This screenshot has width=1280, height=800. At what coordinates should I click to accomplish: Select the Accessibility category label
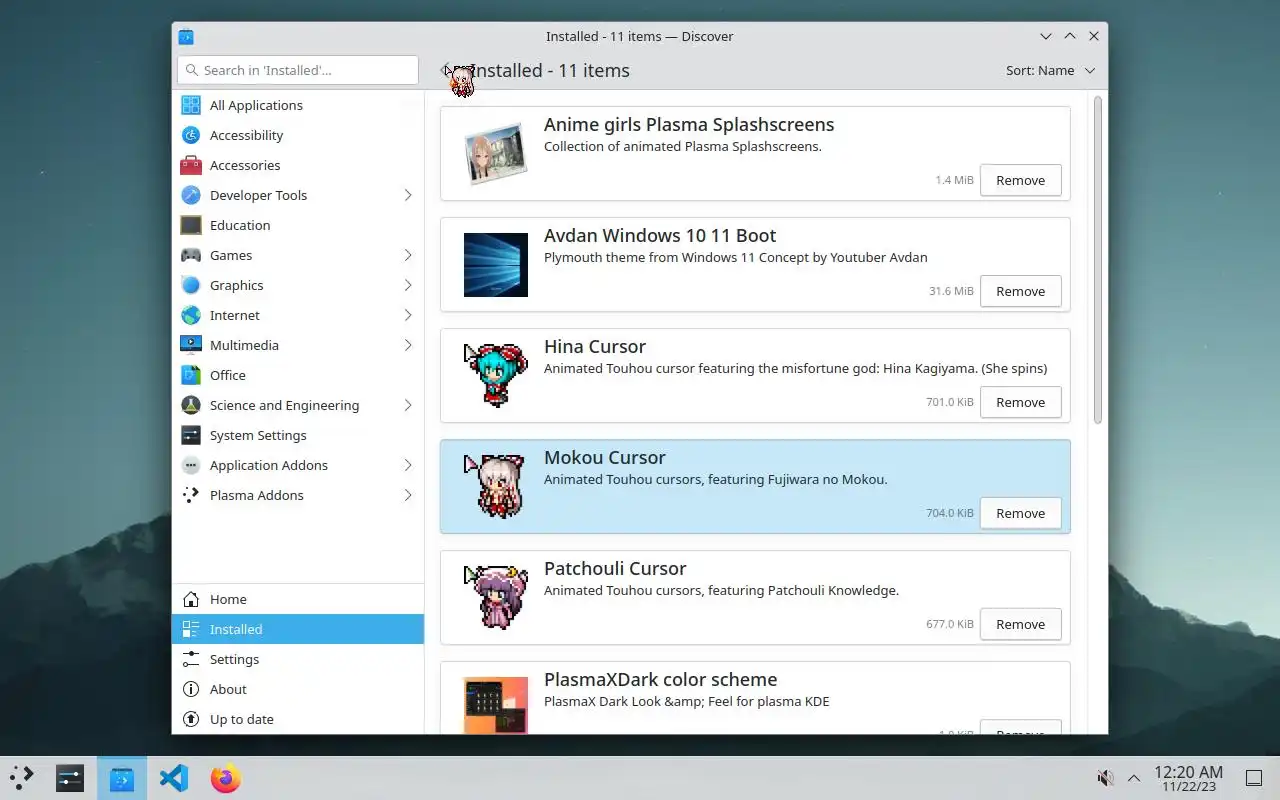(x=246, y=135)
